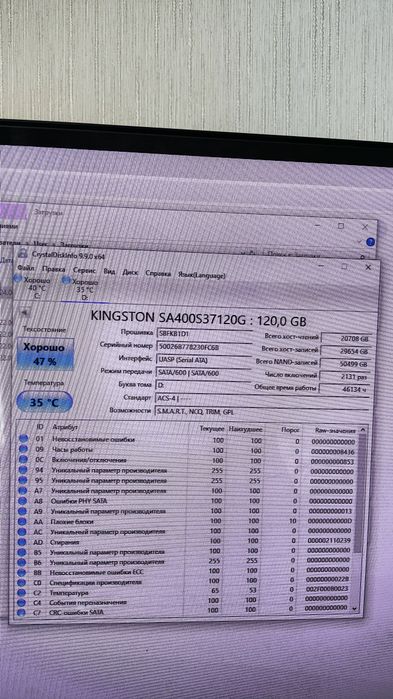This screenshot has width=393, height=699.
Task: Click status icon of attribute 94 row
Action: [23, 469]
